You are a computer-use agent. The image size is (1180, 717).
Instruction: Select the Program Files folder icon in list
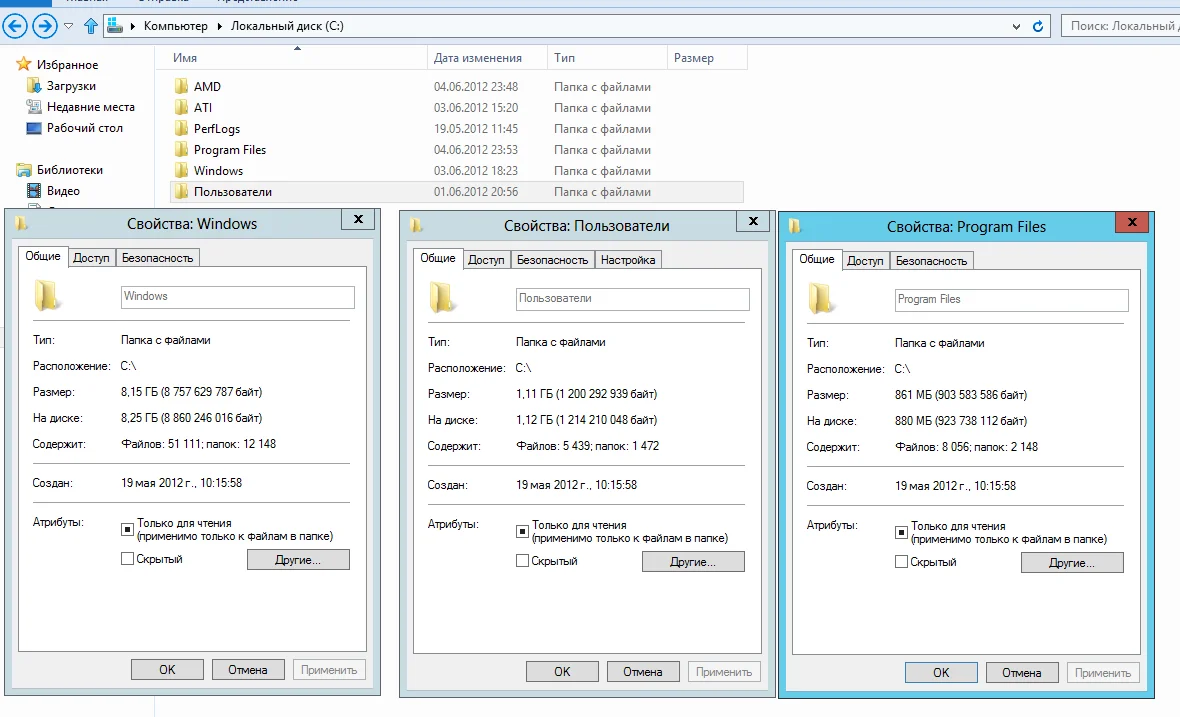pos(181,150)
